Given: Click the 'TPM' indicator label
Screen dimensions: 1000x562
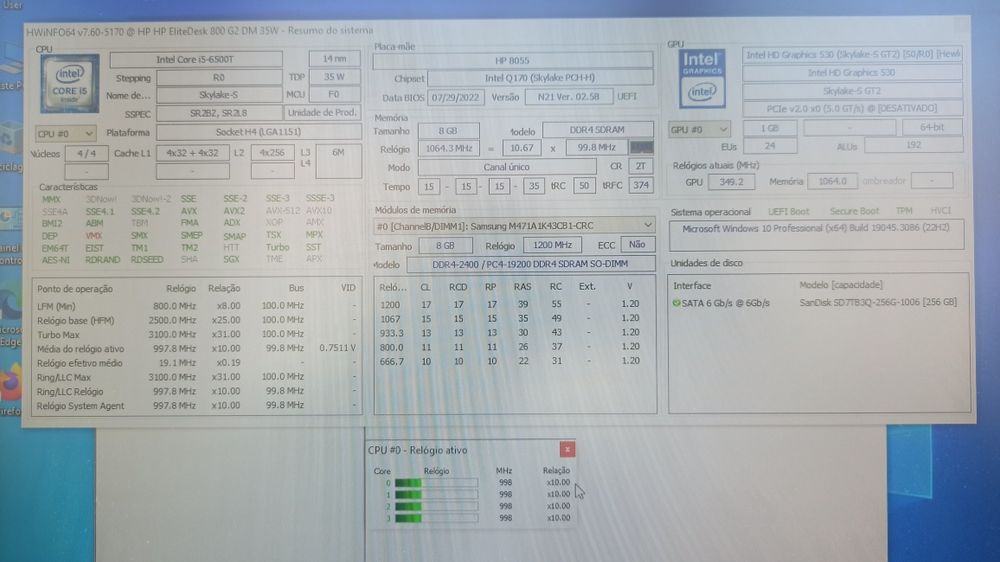Looking at the screenshot, I should [x=904, y=211].
